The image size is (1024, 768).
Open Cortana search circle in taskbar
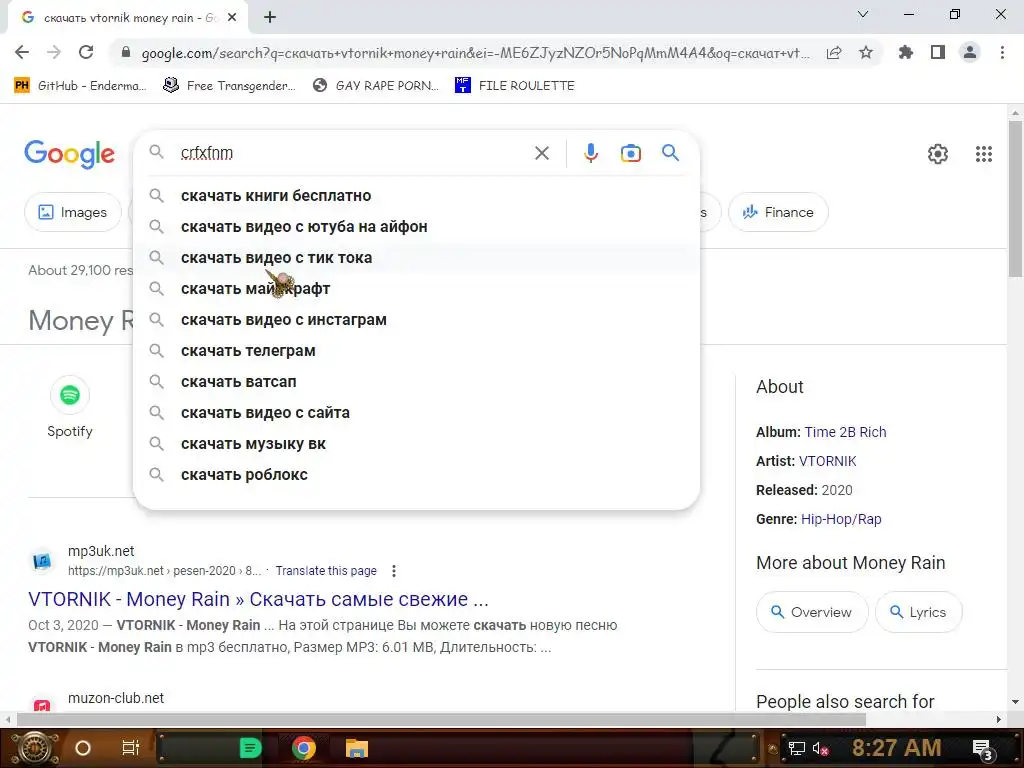[83, 748]
